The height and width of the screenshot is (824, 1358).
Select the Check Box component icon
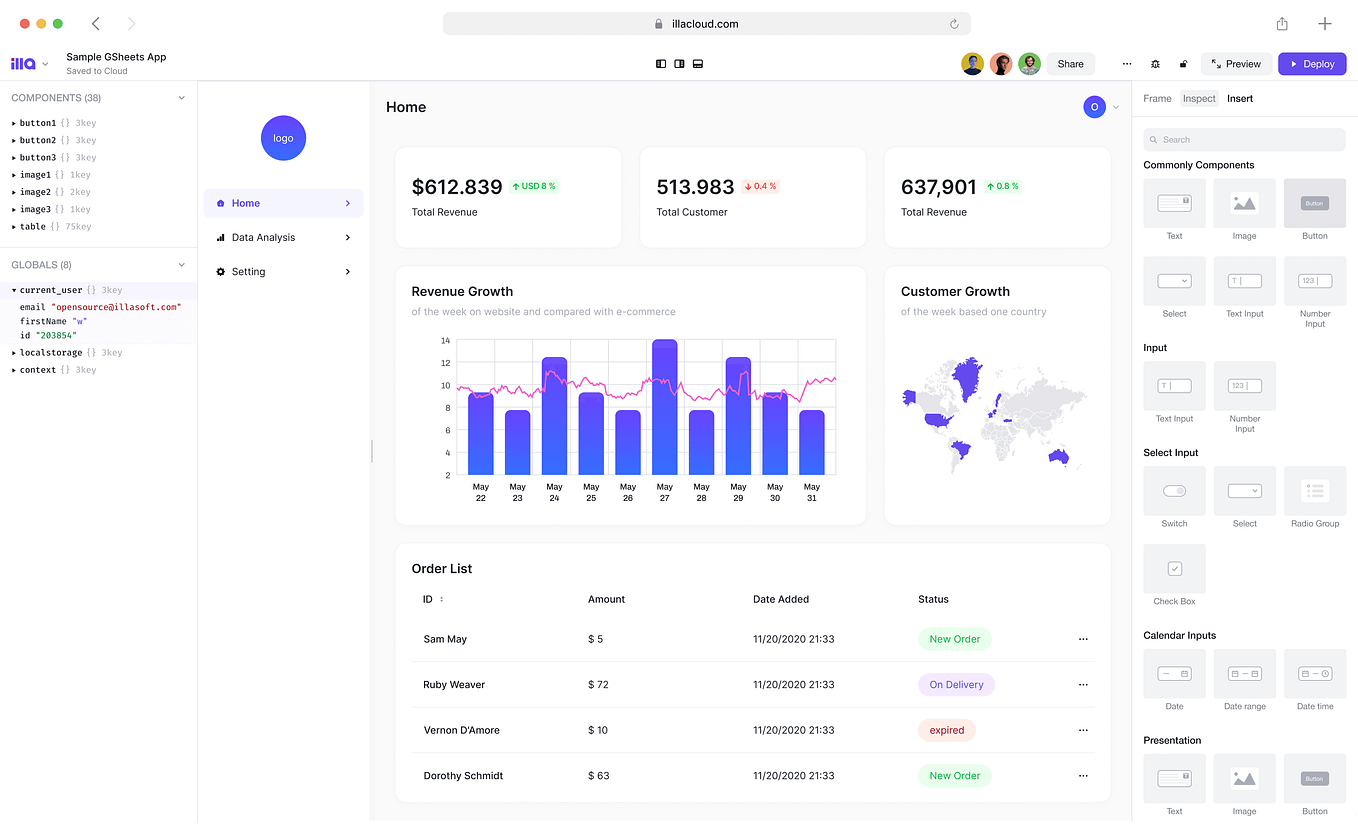tap(1174, 569)
